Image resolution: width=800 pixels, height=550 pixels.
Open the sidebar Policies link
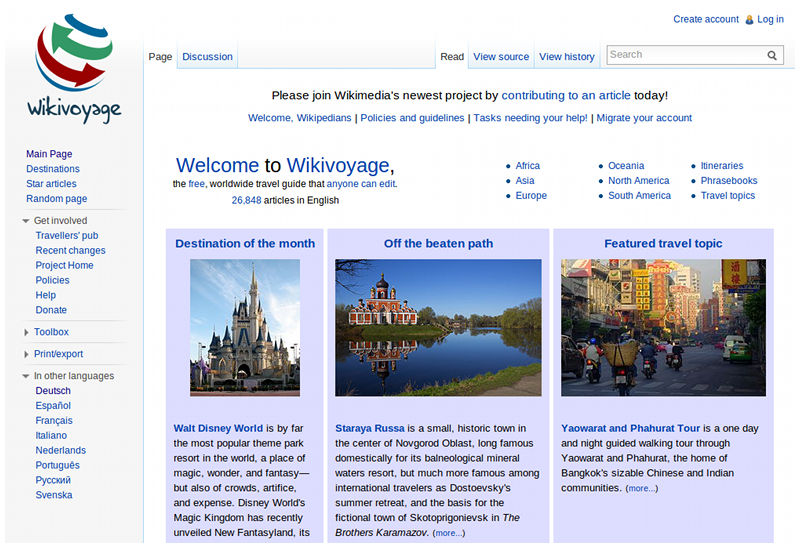pyautogui.click(x=52, y=280)
